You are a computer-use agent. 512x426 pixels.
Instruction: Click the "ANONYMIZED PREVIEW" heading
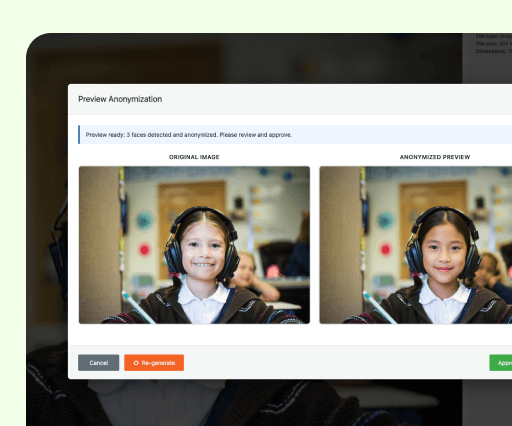tap(435, 157)
